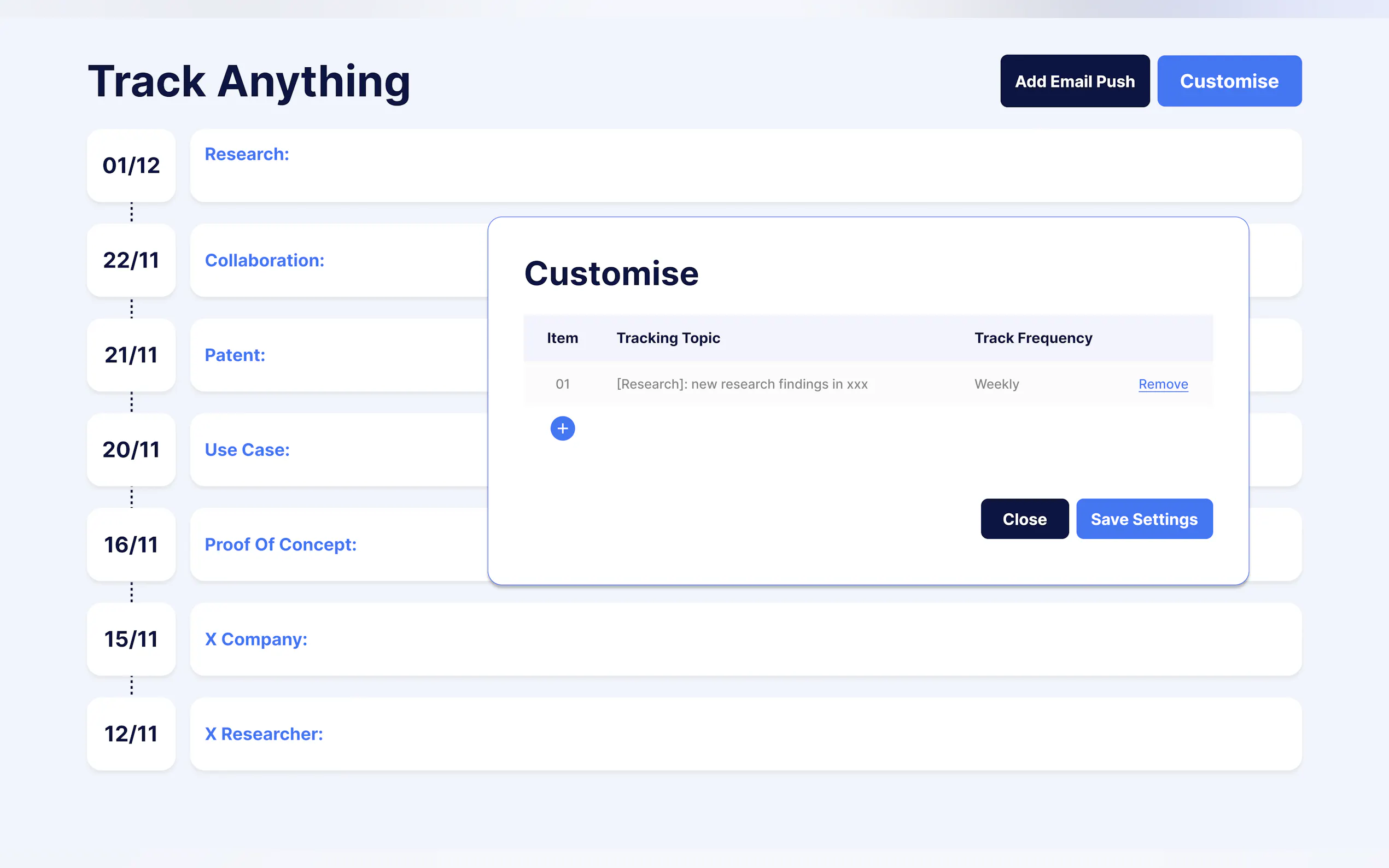Select the 01/12 date marker
This screenshot has height=868, width=1389.
coord(131,165)
